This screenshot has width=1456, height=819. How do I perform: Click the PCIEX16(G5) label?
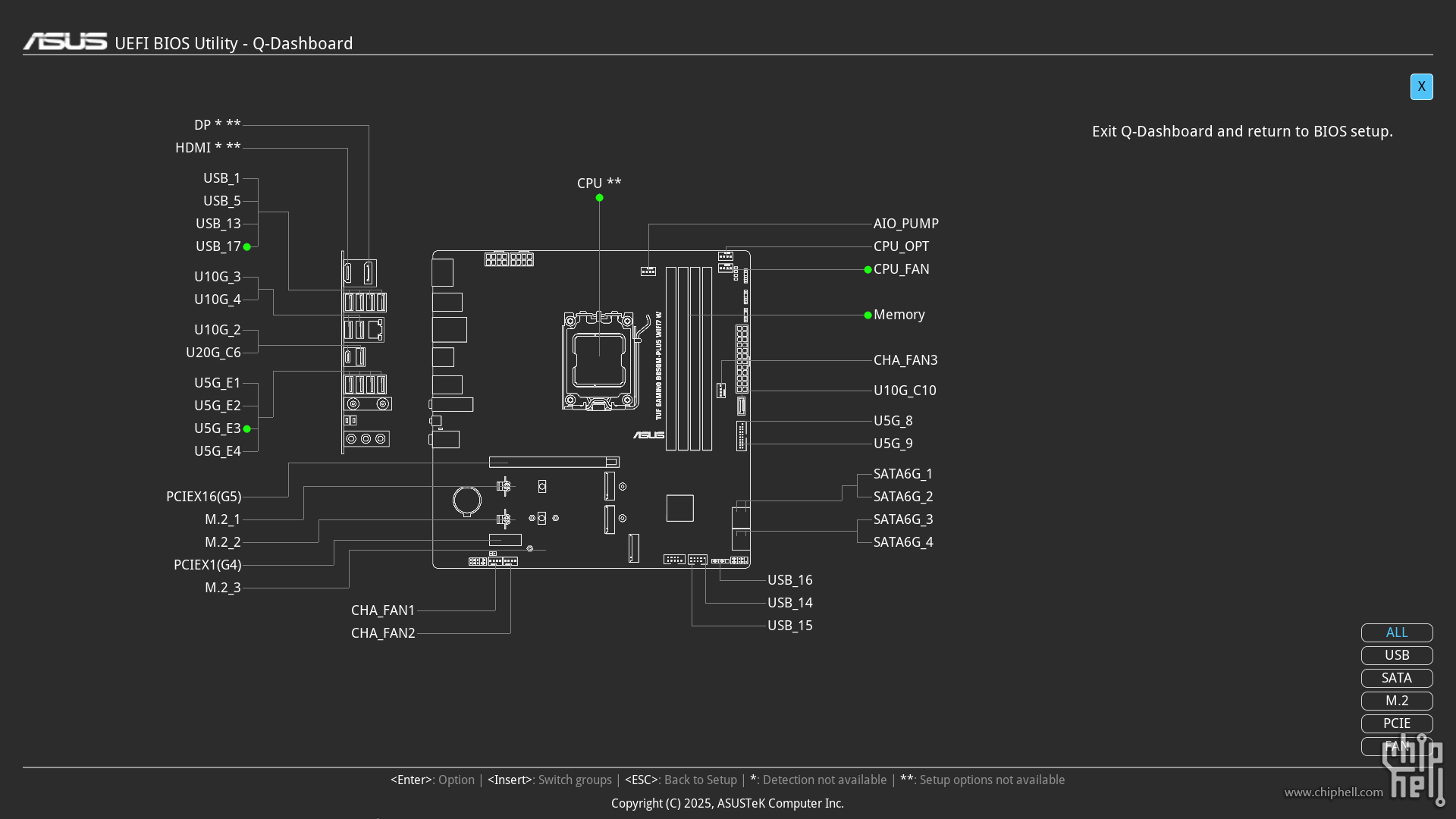(203, 497)
